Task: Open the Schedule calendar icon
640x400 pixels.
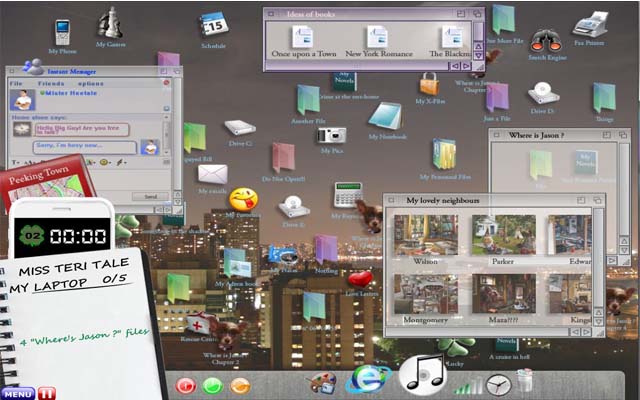Action: click(213, 26)
